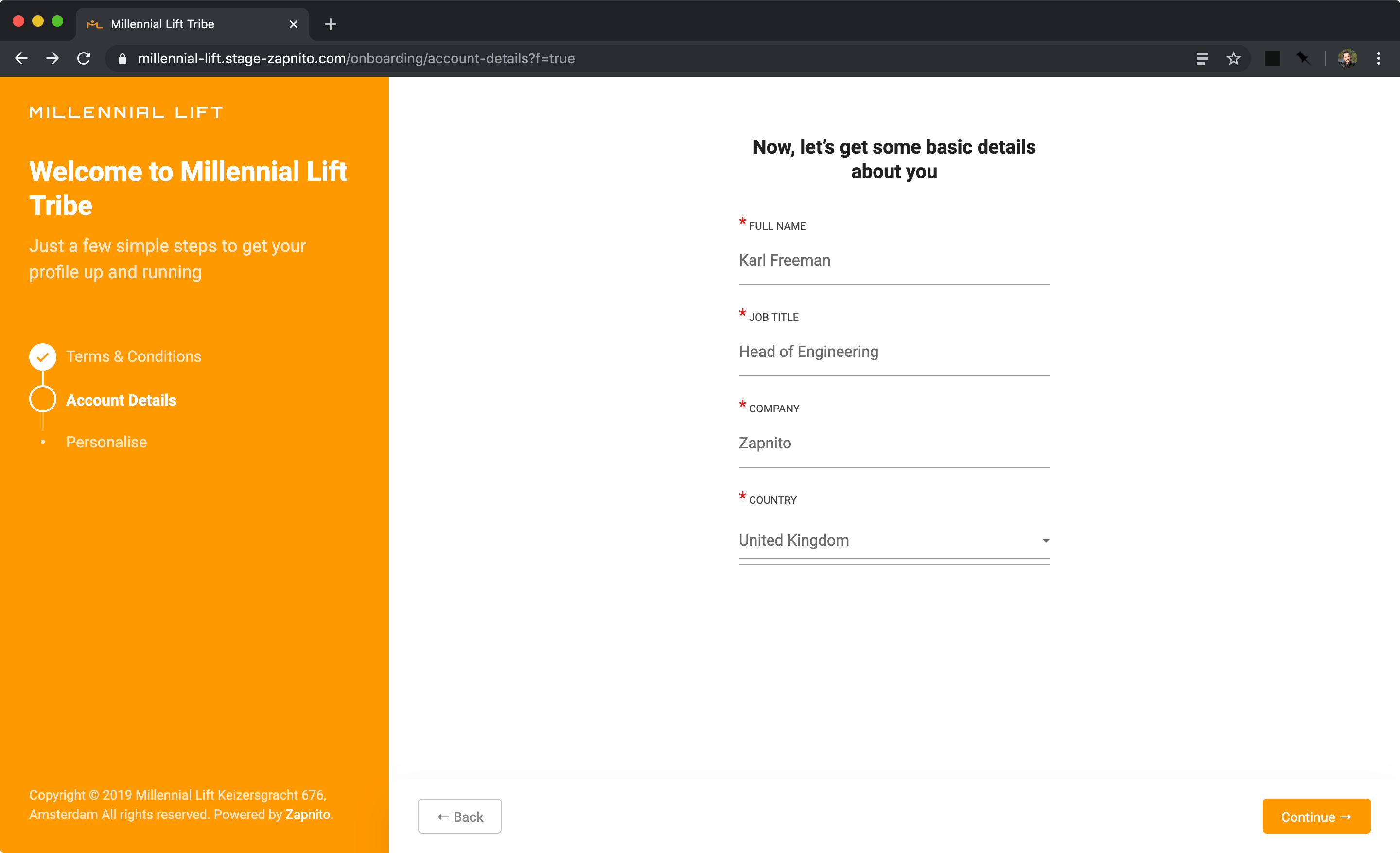The height and width of the screenshot is (853, 1400).
Task: Open Chrome's three-dot menu
Action: [x=1379, y=58]
